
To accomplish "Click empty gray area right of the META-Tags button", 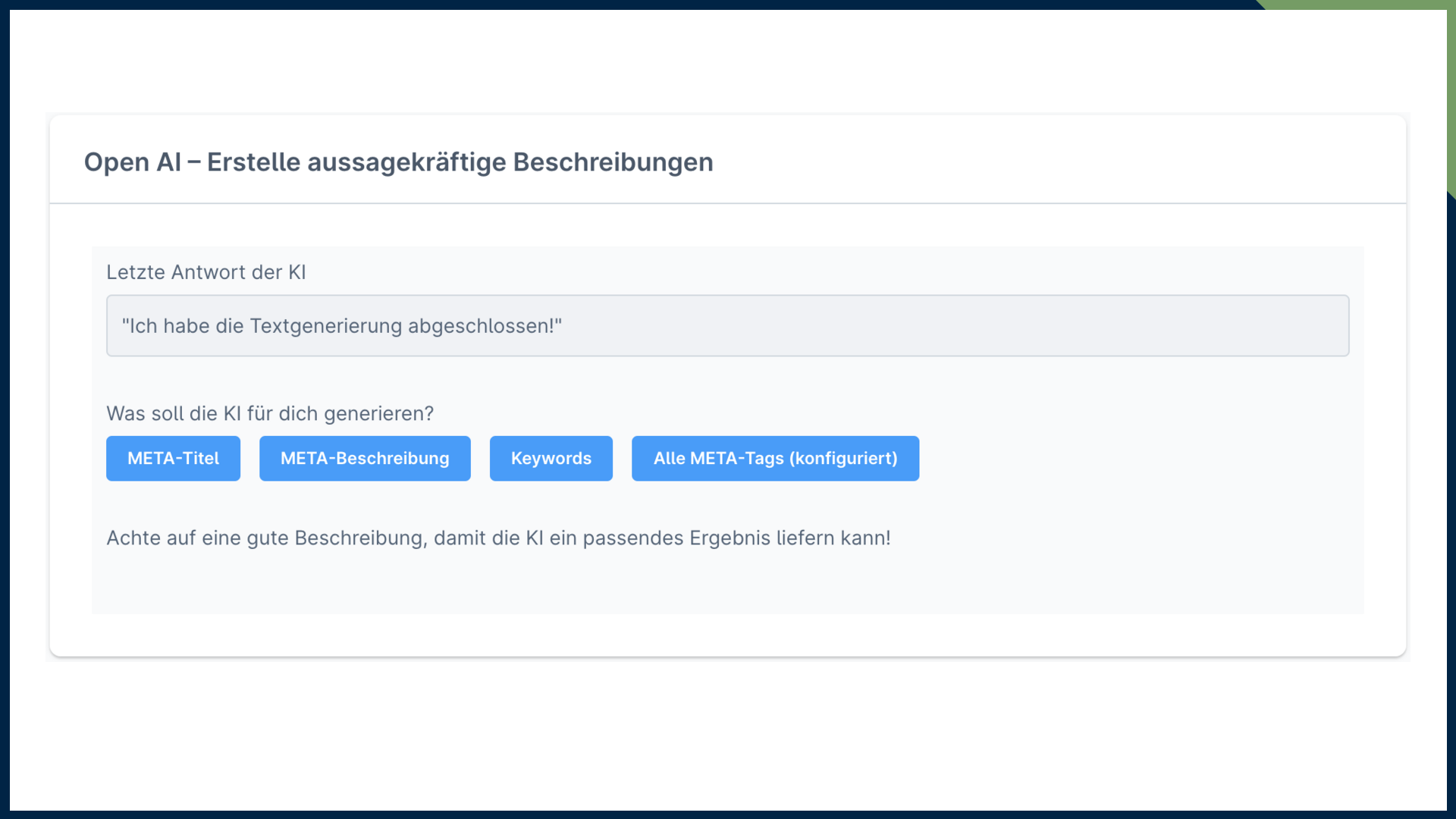I will tap(1137, 458).
